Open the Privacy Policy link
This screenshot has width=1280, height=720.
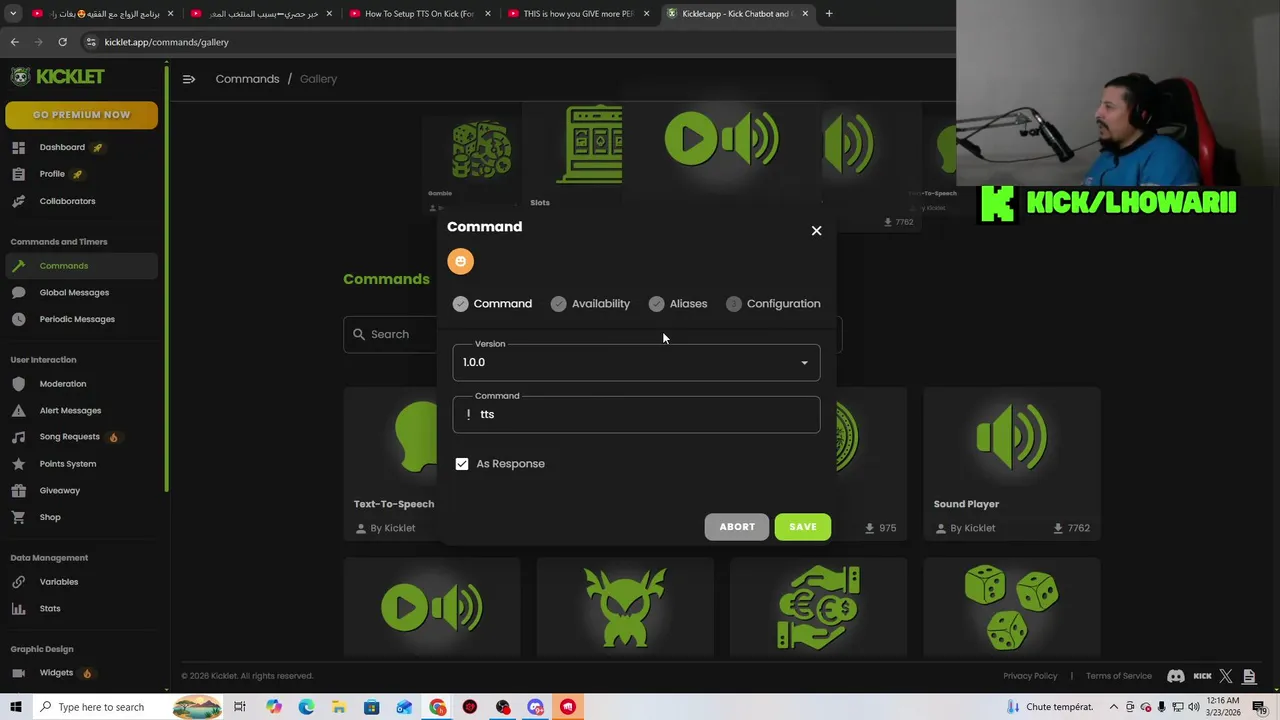click(x=1030, y=676)
